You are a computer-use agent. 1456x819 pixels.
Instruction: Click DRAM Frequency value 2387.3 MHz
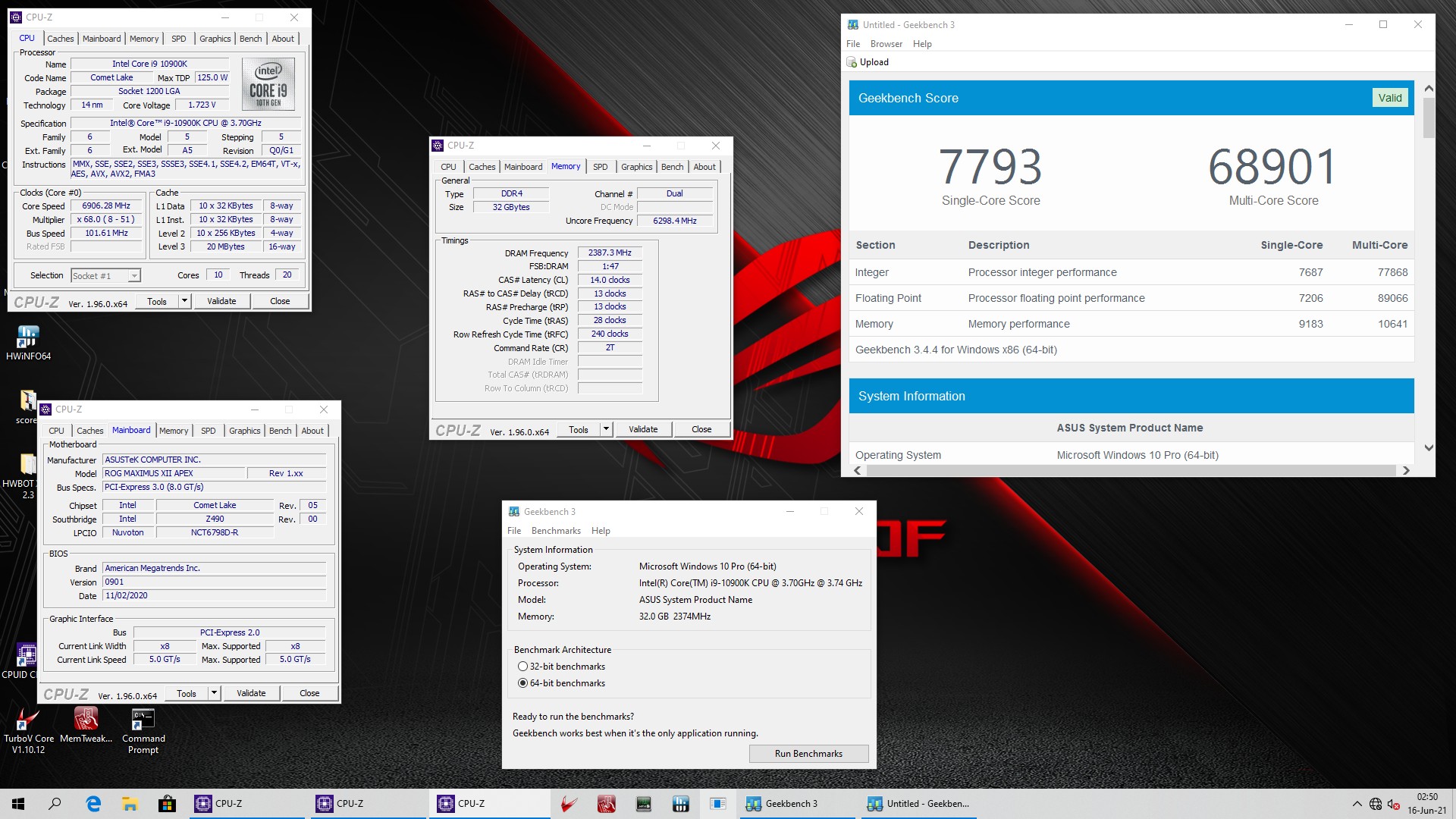pyautogui.click(x=610, y=253)
